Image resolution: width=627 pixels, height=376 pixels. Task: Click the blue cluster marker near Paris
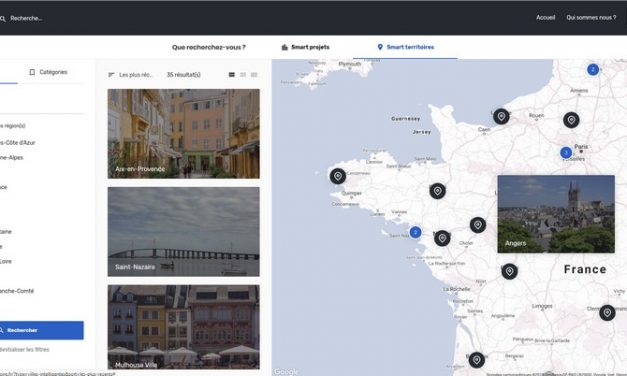pos(566,152)
